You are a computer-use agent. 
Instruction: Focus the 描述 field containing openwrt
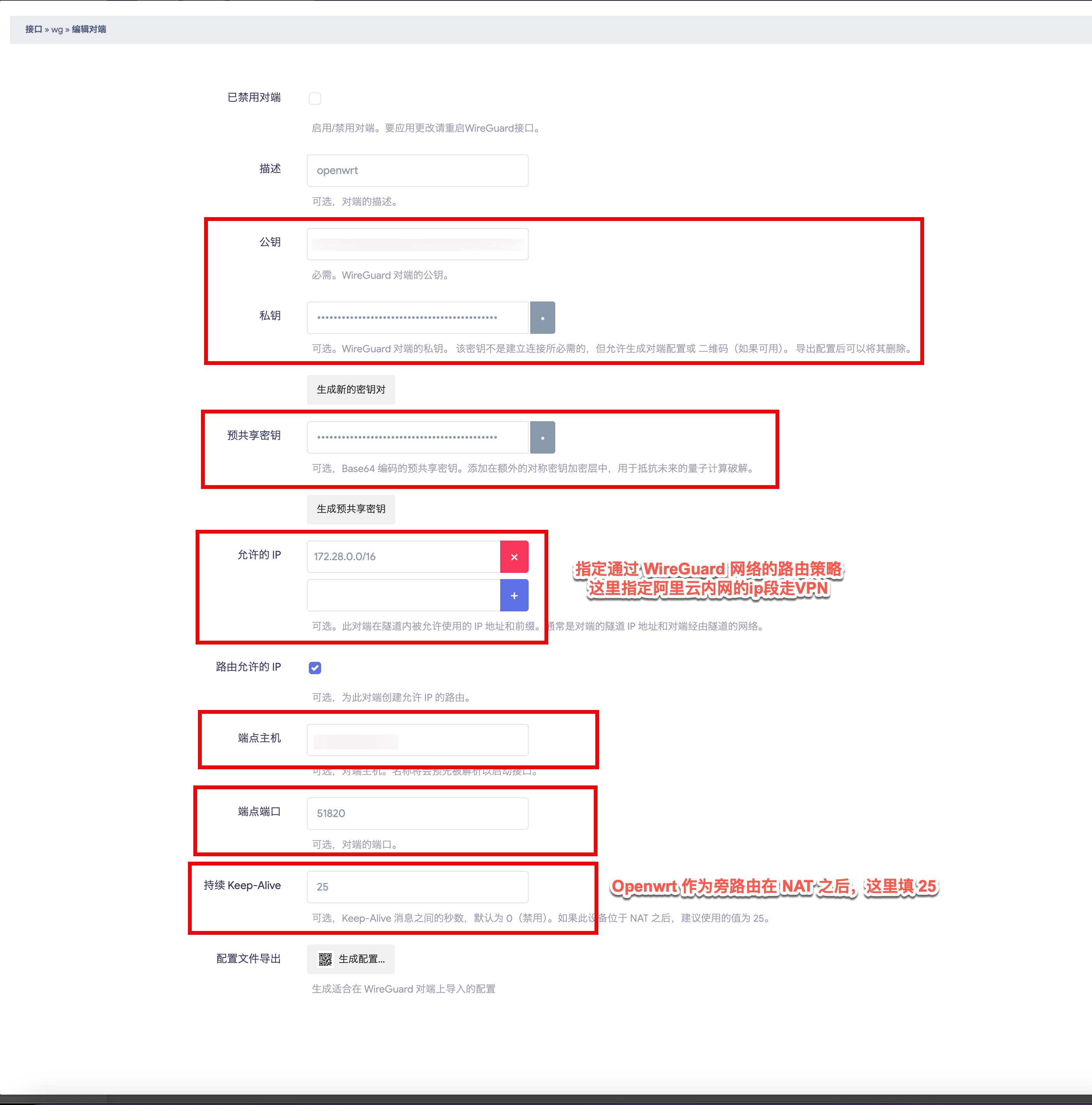417,171
